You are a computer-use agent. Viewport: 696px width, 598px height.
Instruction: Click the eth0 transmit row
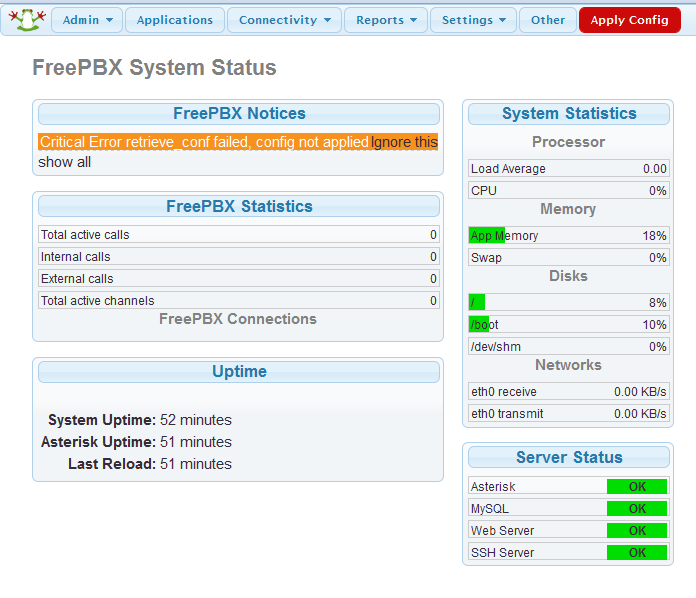click(x=569, y=413)
